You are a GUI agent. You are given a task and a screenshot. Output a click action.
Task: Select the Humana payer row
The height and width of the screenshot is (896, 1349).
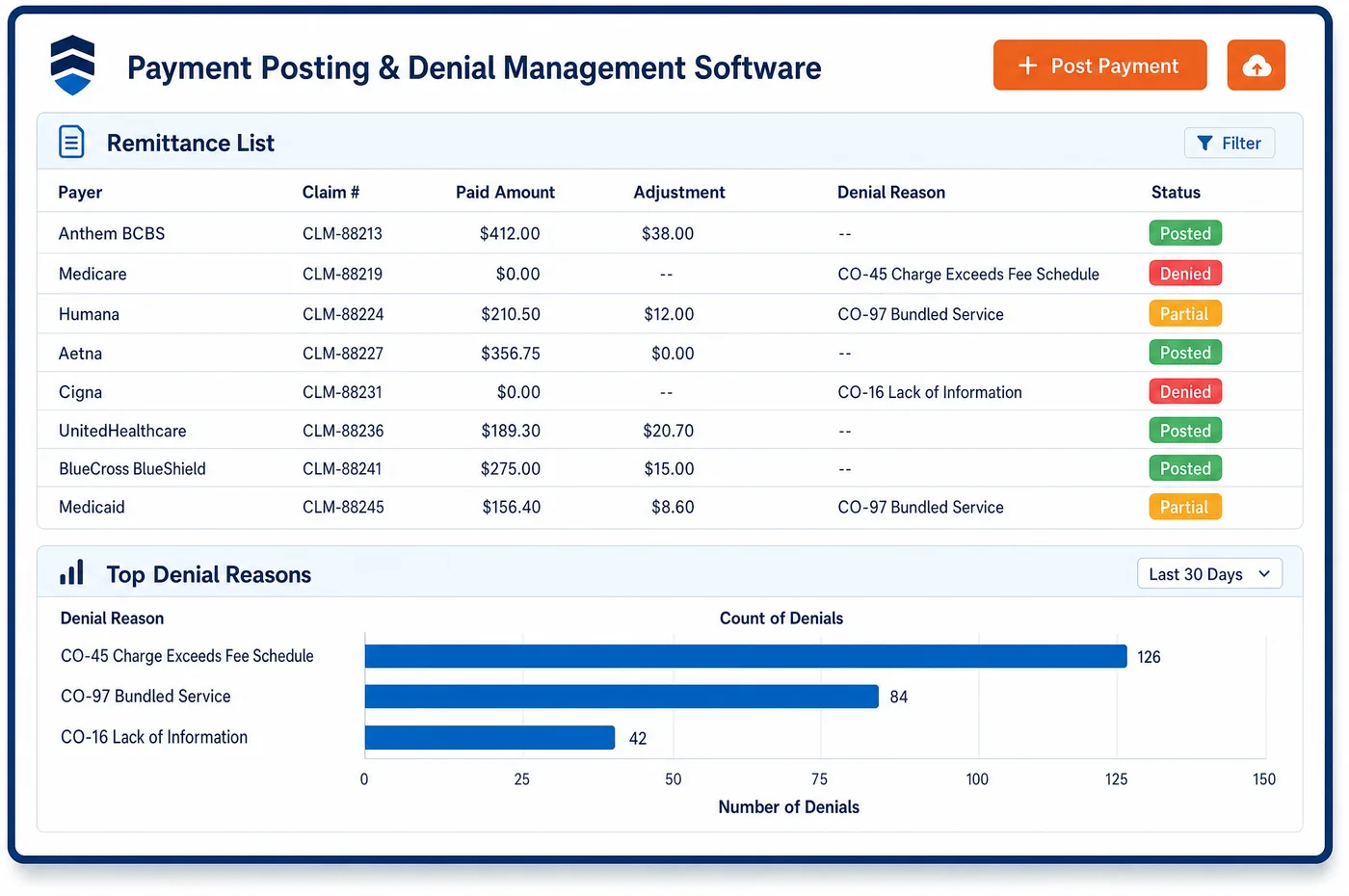tap(670, 314)
